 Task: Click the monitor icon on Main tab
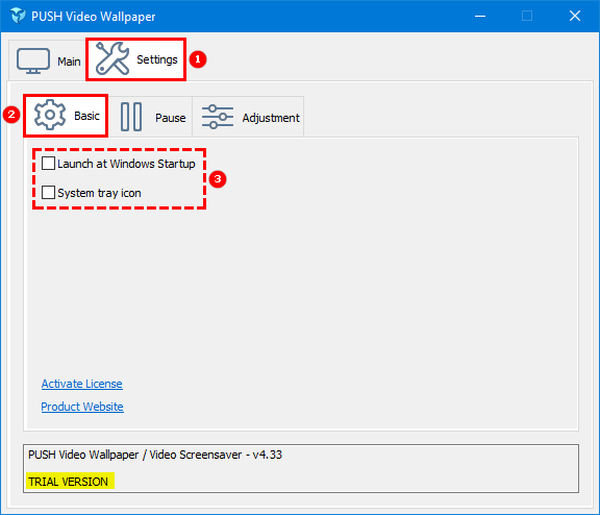(x=33, y=60)
